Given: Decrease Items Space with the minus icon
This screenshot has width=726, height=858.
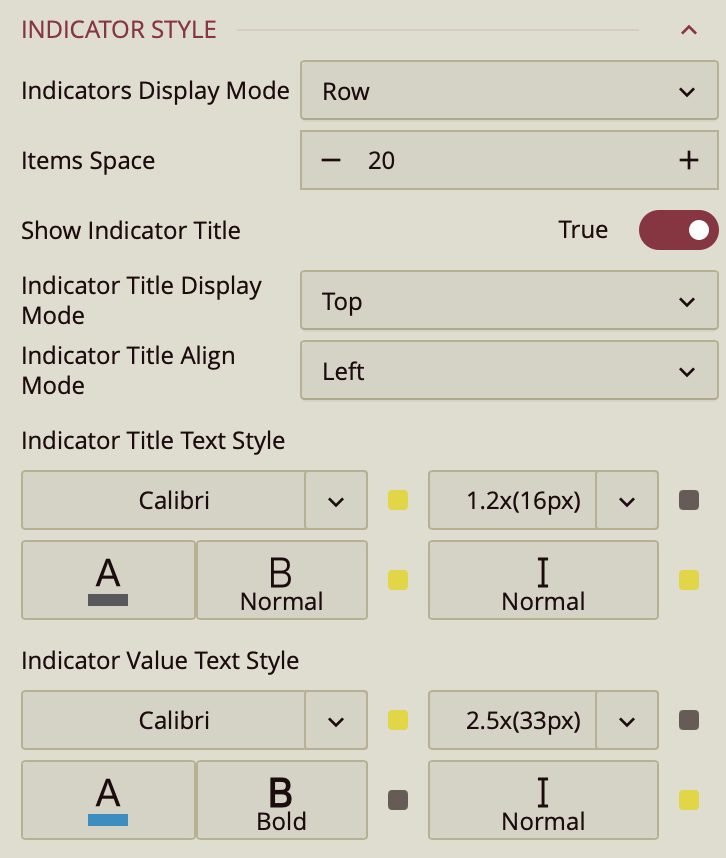Looking at the screenshot, I should click(x=331, y=160).
